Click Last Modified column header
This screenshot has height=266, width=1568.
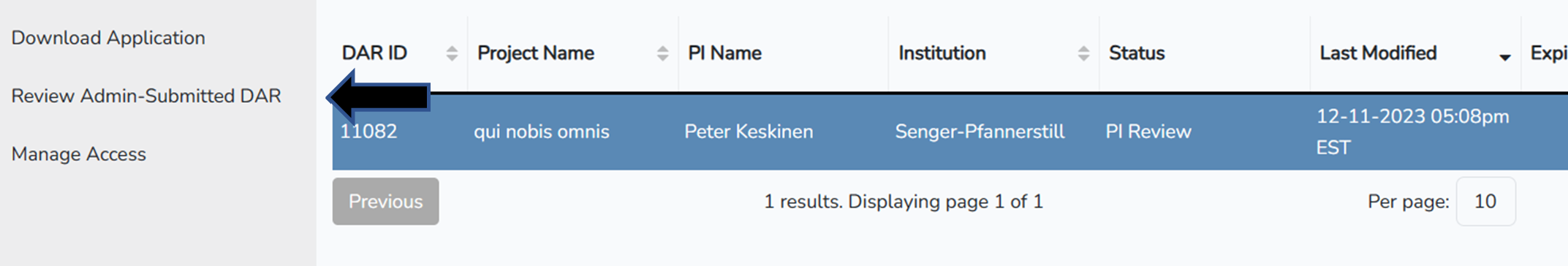[x=1378, y=53]
